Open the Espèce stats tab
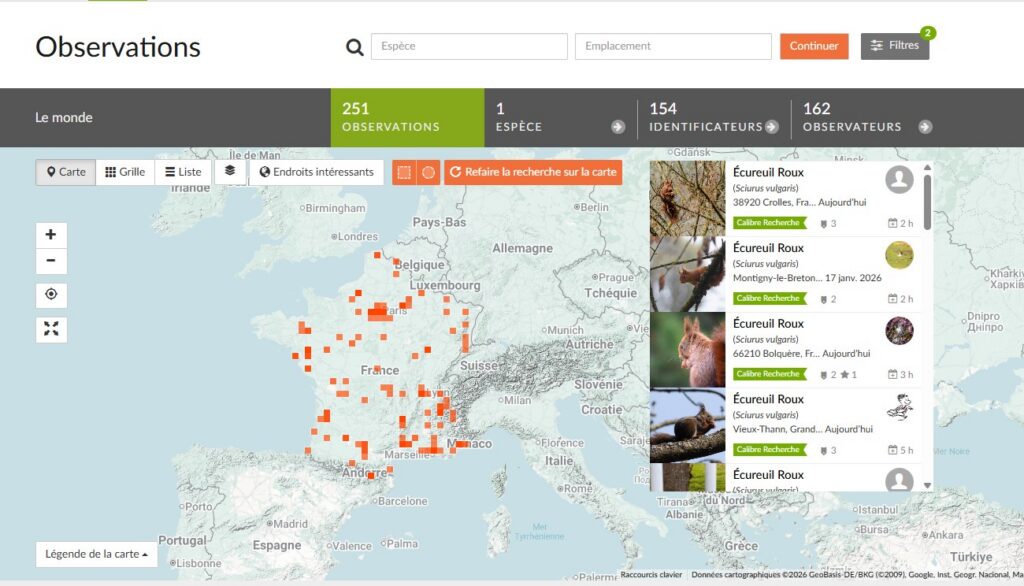The image size is (1024, 586). coord(560,117)
